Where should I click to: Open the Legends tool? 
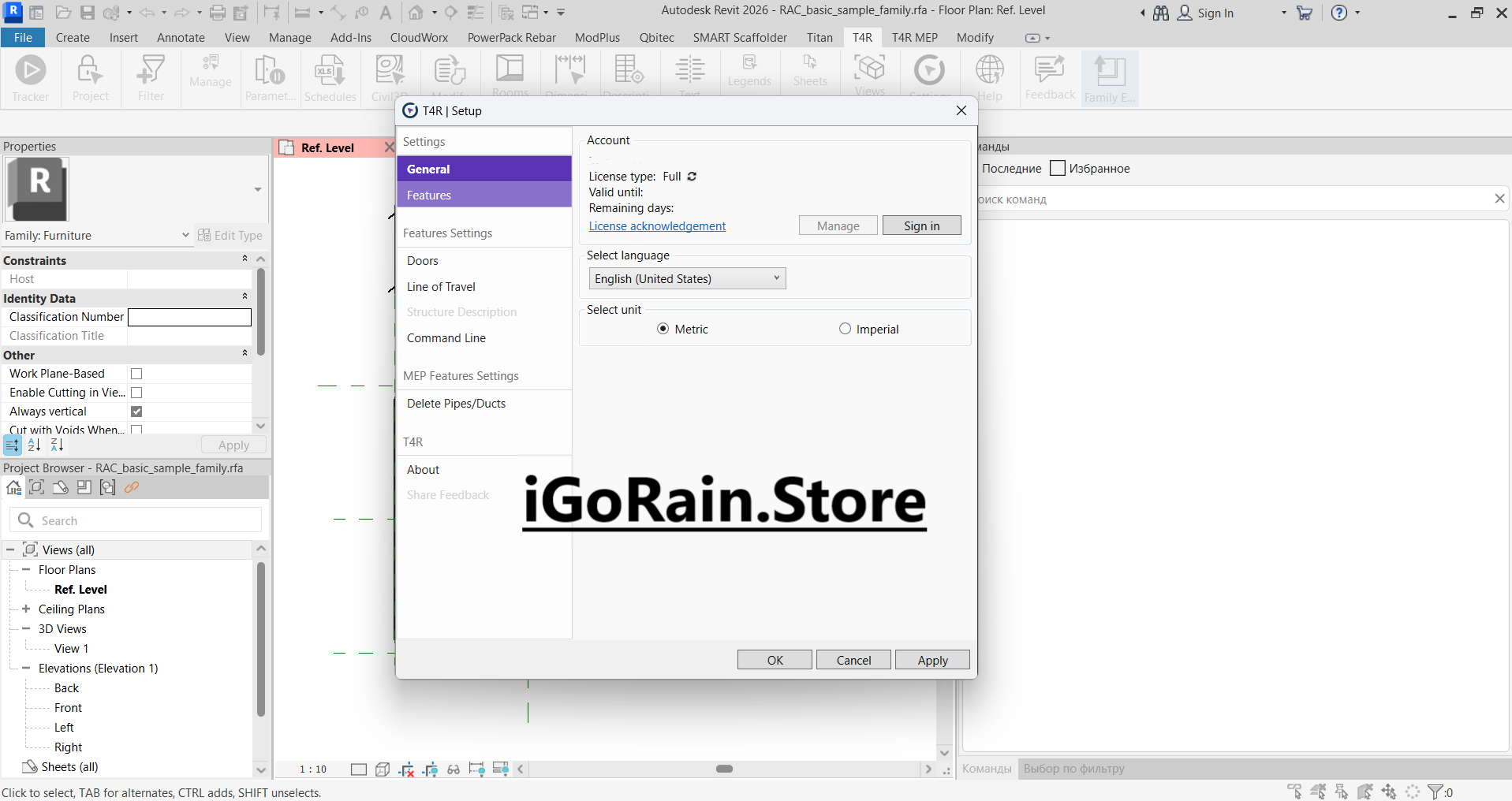[x=749, y=73]
